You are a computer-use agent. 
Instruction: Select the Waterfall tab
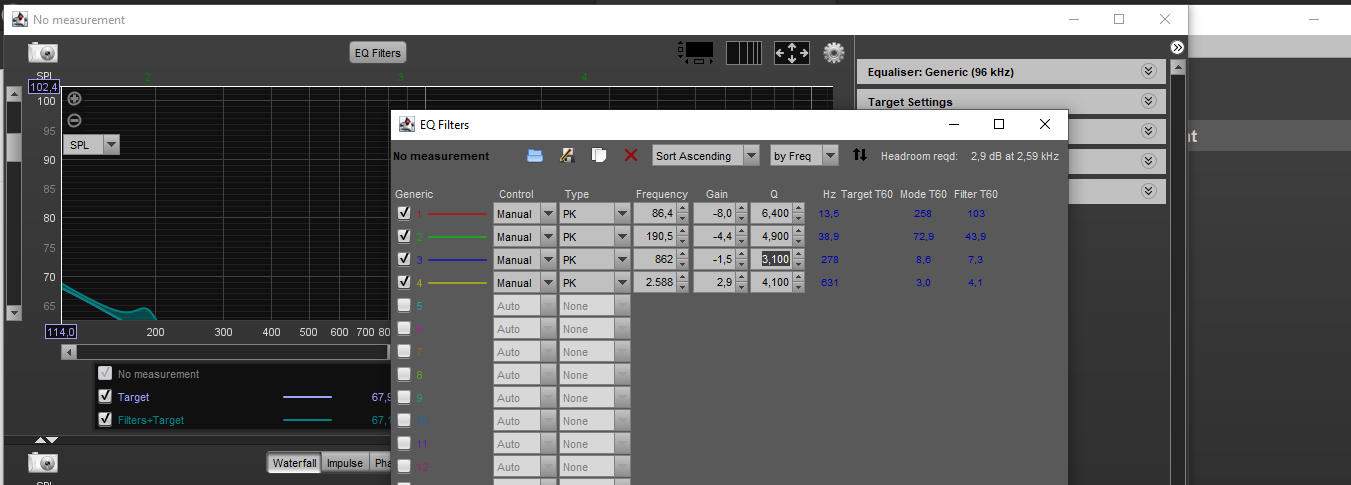[294, 463]
